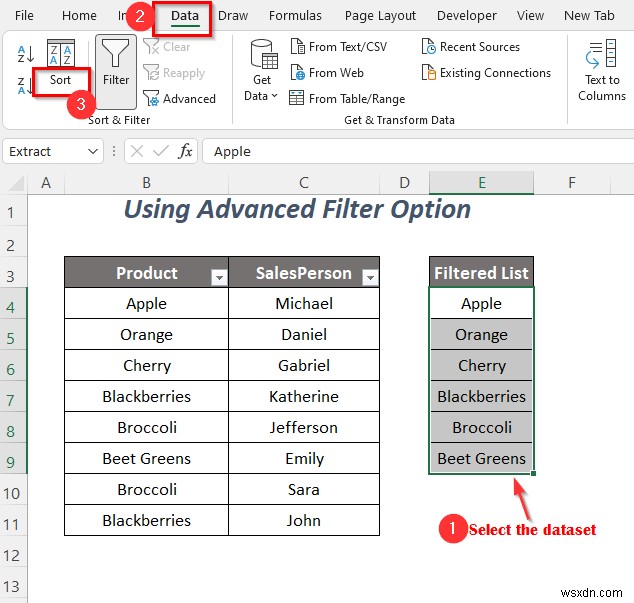Click the confirm checkmark in formula bar
The image size is (634, 603).
pyautogui.click(x=161, y=152)
